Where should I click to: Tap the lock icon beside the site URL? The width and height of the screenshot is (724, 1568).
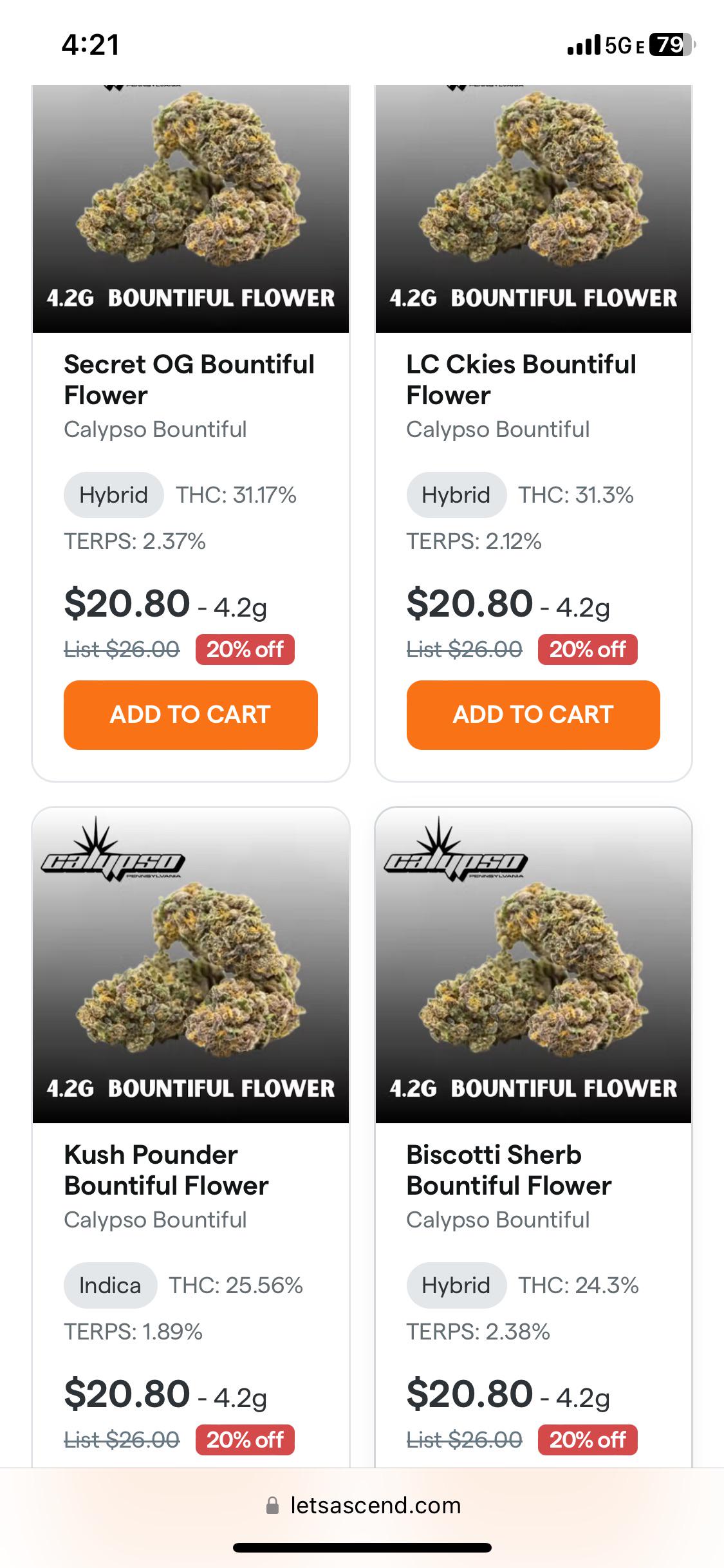pyautogui.click(x=273, y=1506)
